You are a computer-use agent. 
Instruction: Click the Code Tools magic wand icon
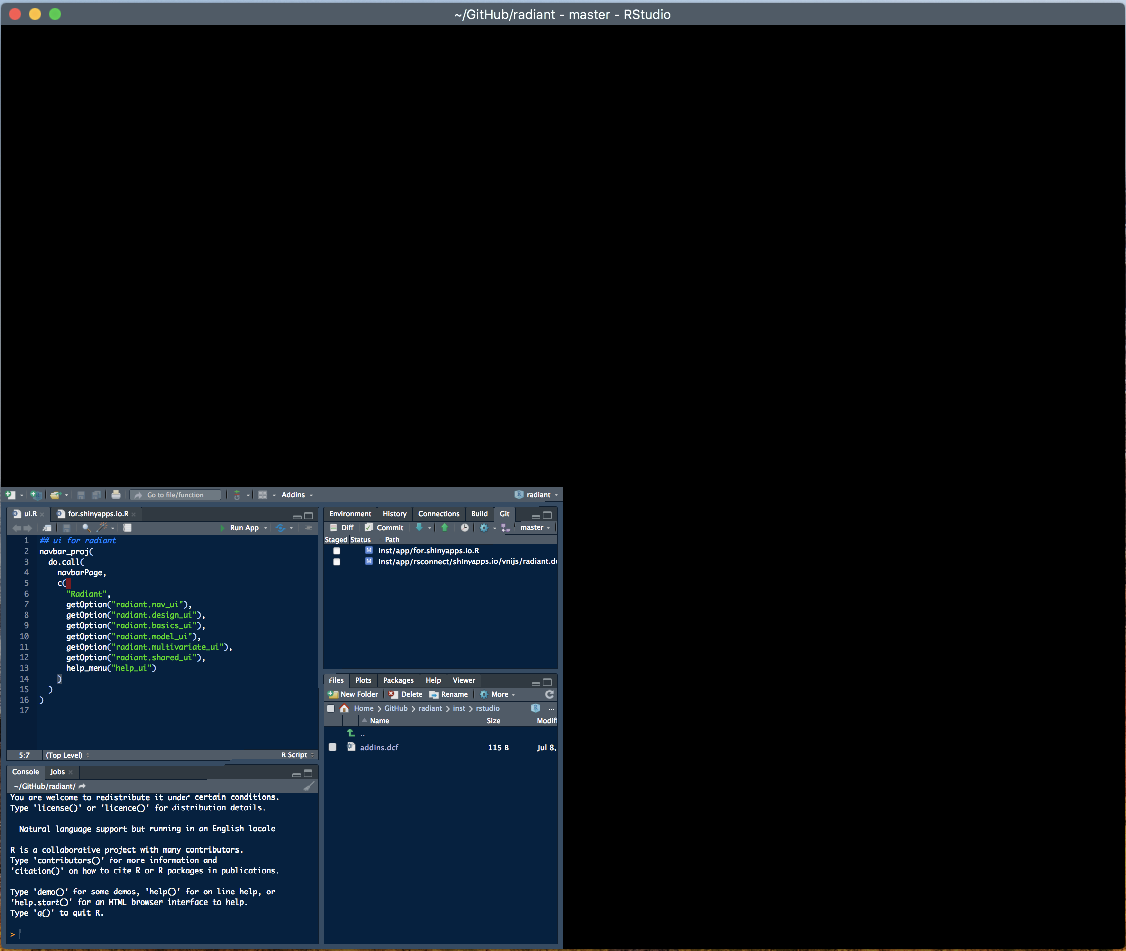coord(103,528)
